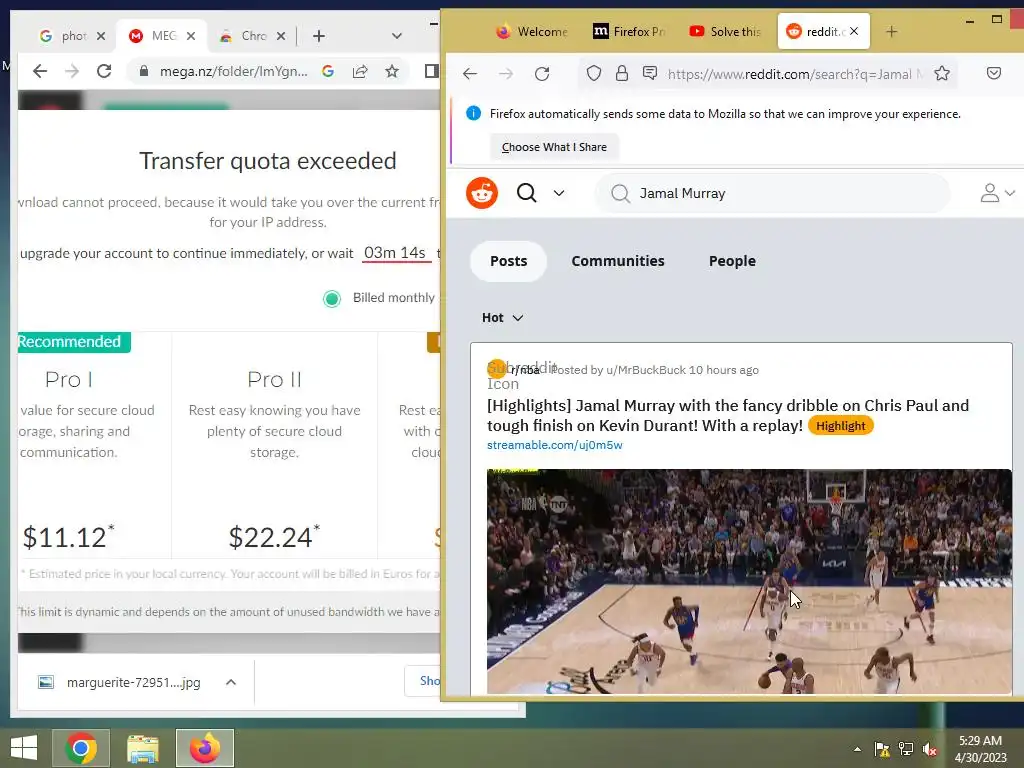This screenshot has height=768, width=1024.
Task: Select the Communities search tab
Action: tap(618, 261)
